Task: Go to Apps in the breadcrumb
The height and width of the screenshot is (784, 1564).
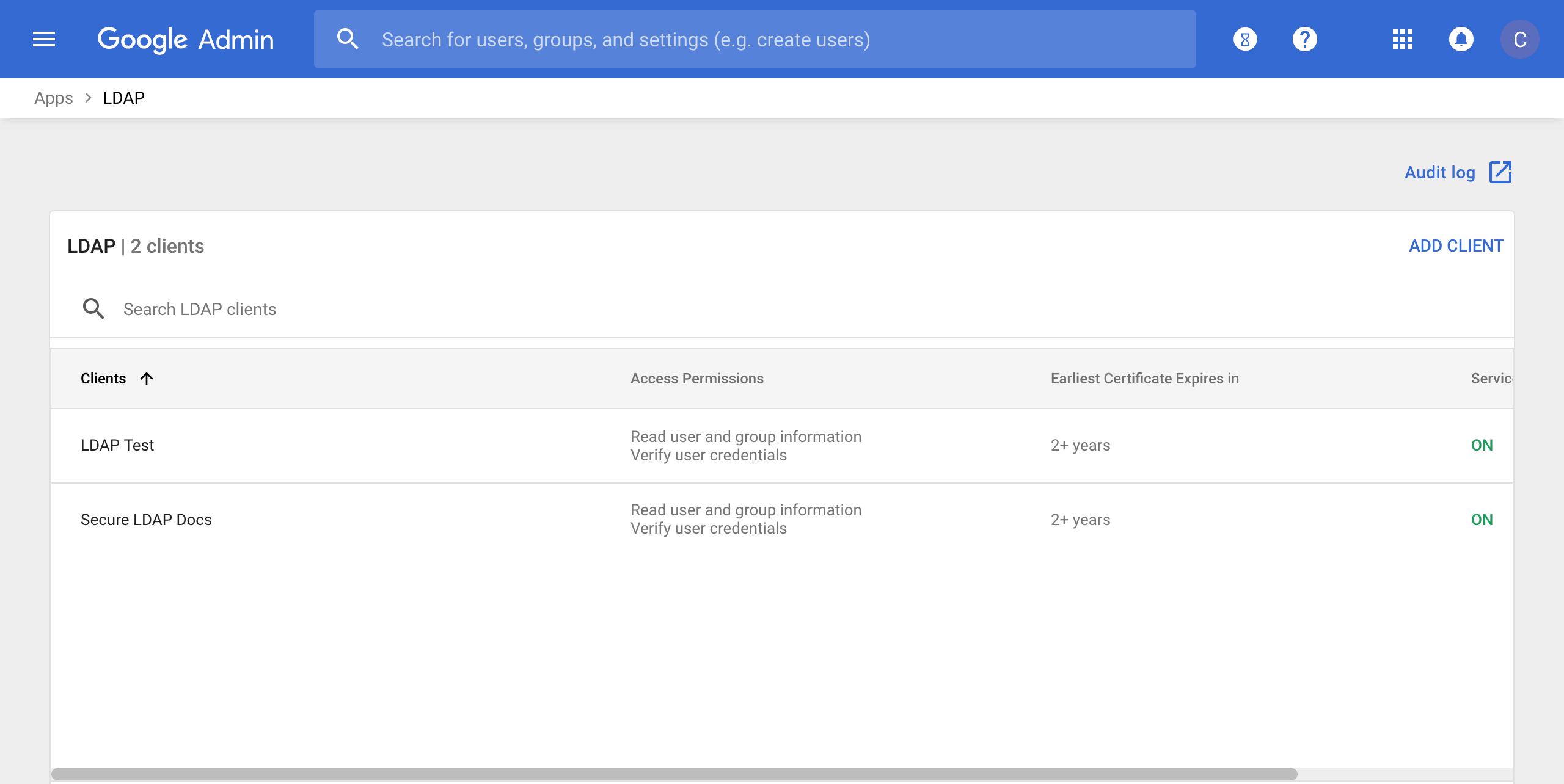Action: 54,98
